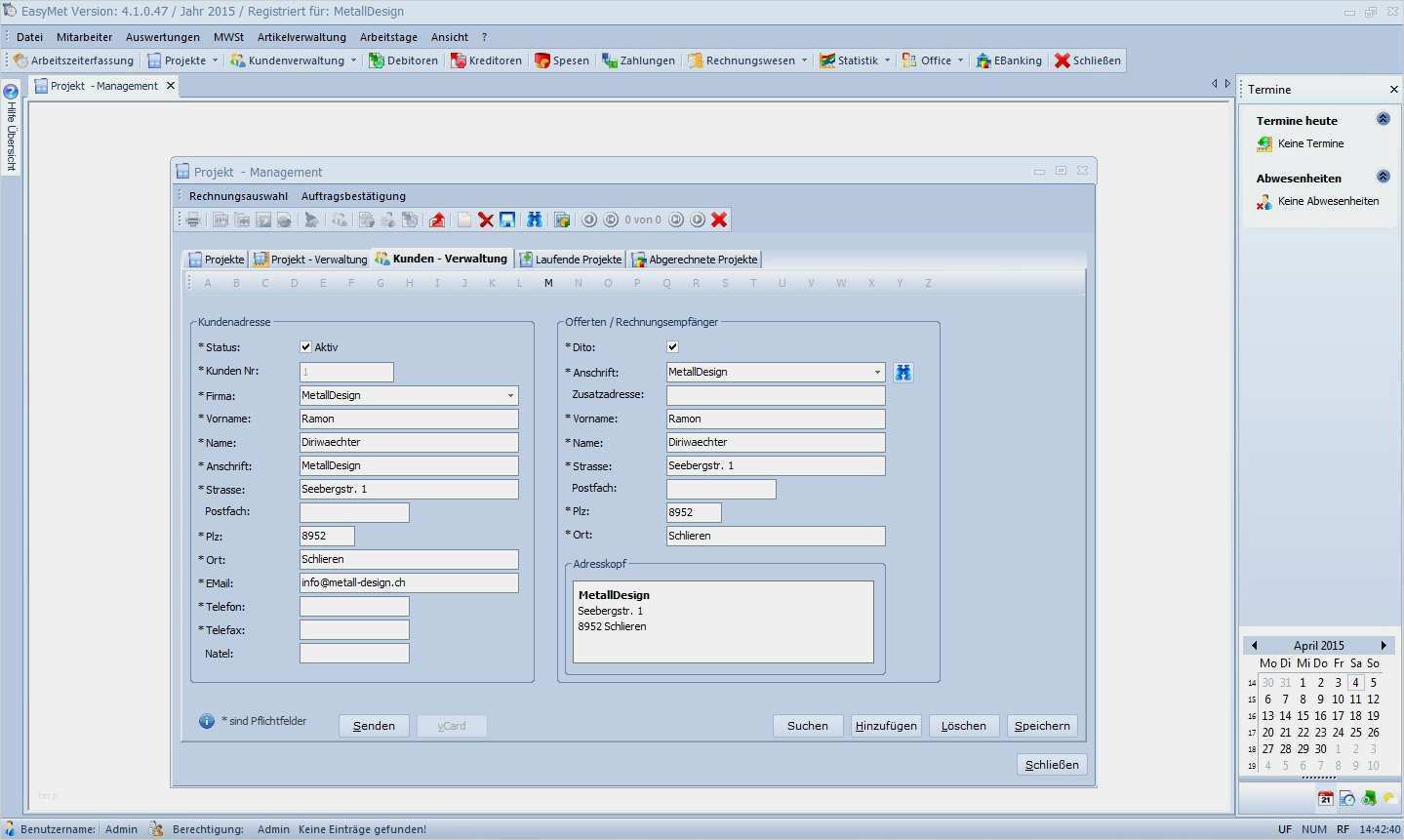
Task: Collapse the Termine heute section
Action: (1383, 119)
